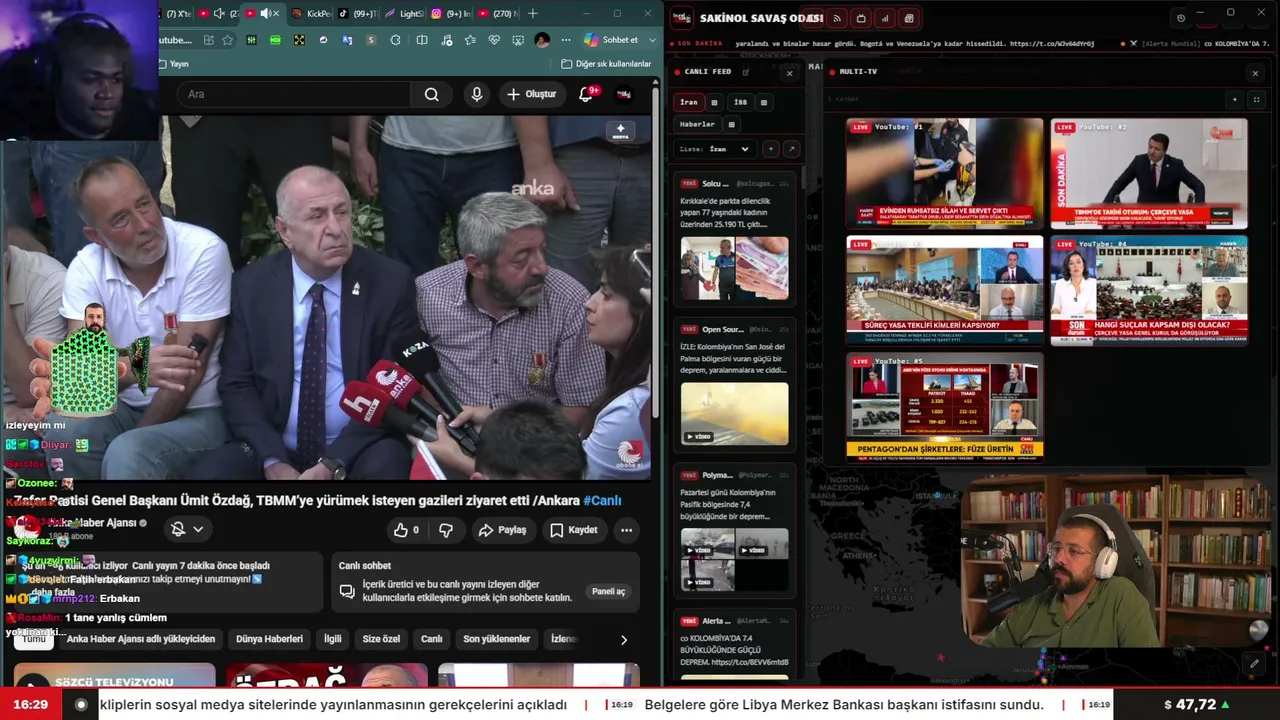Open the Liste: İran dropdown
The height and width of the screenshot is (720, 1280).
pyautogui.click(x=714, y=149)
